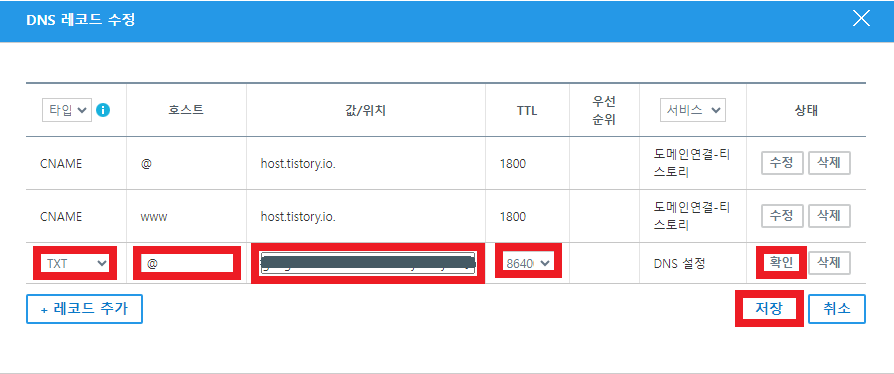This screenshot has height=374, width=894.
Task: Click the 값/위치 column header
Action: click(x=366, y=111)
